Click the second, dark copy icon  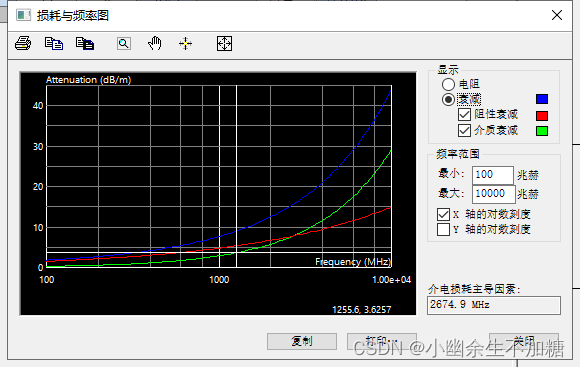[x=85, y=44]
